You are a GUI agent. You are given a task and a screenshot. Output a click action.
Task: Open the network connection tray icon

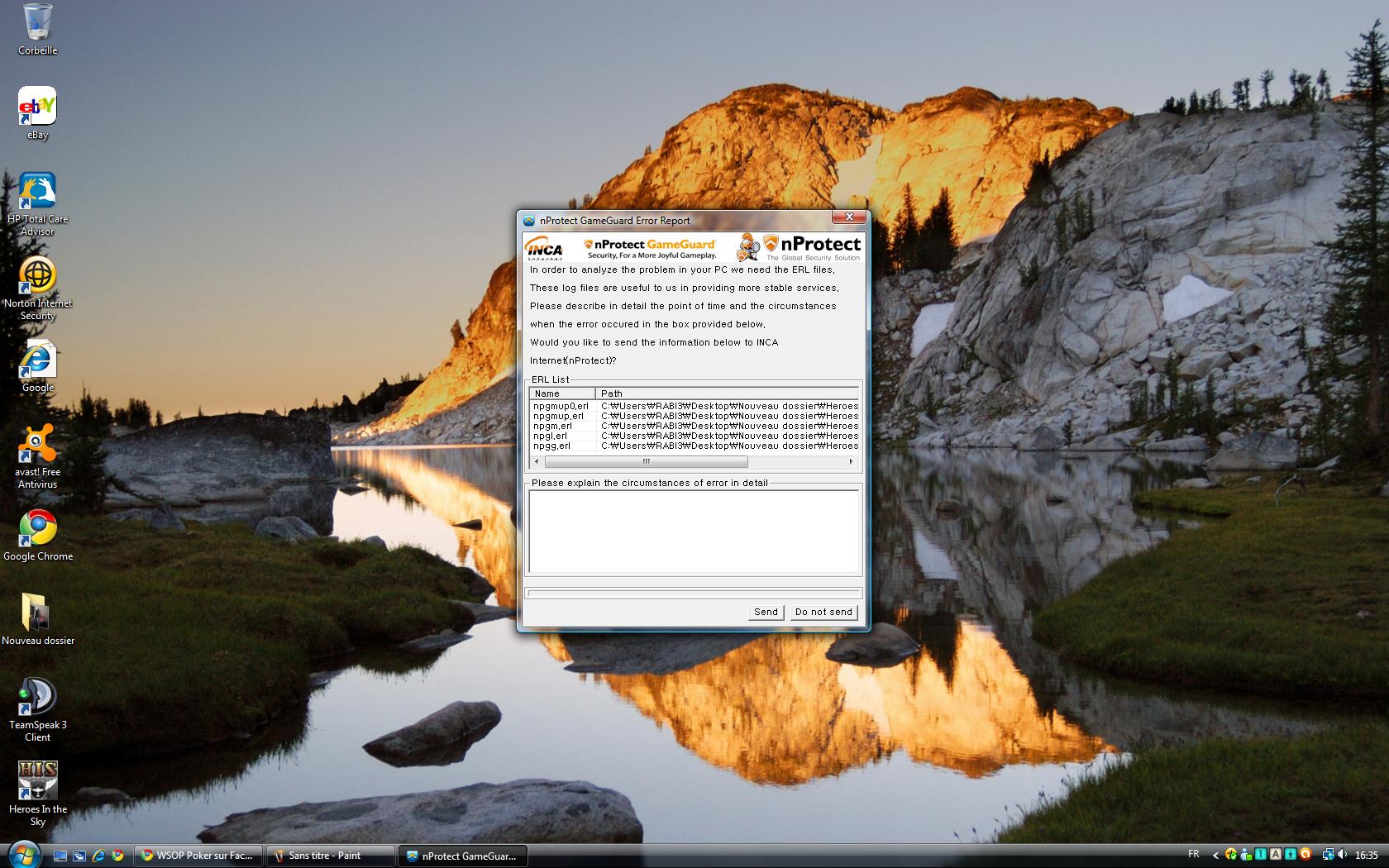tap(1329, 855)
